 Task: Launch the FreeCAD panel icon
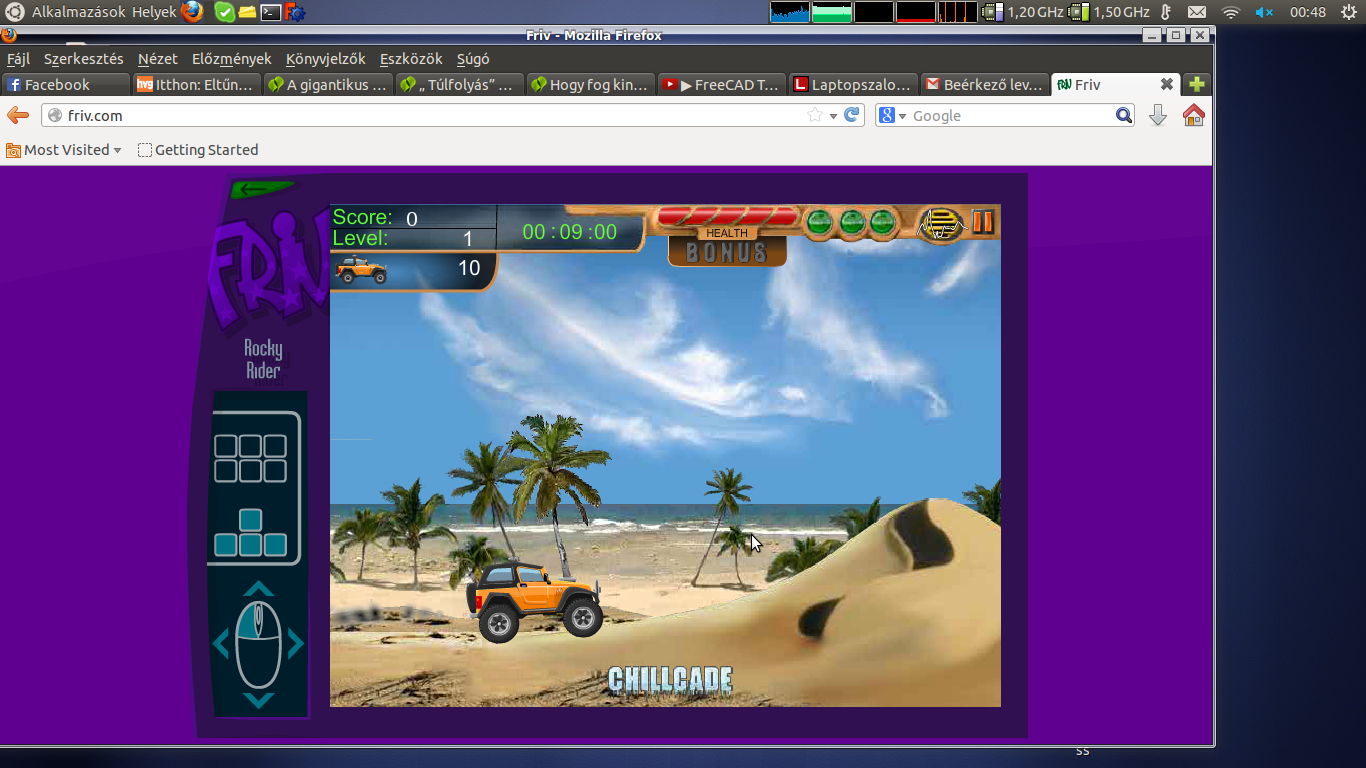tap(294, 12)
